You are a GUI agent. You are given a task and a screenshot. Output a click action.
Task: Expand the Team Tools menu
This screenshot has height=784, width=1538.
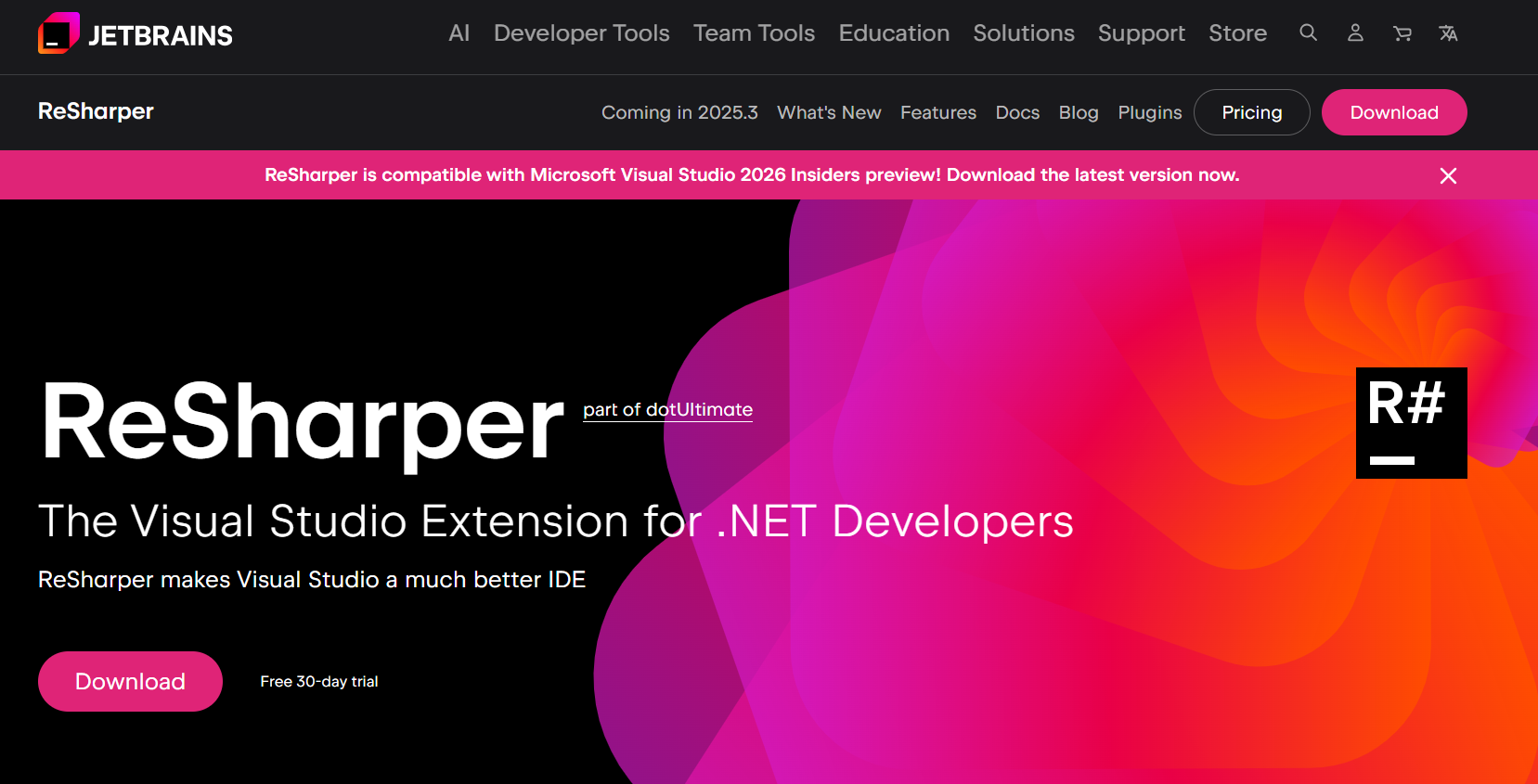[x=754, y=33]
